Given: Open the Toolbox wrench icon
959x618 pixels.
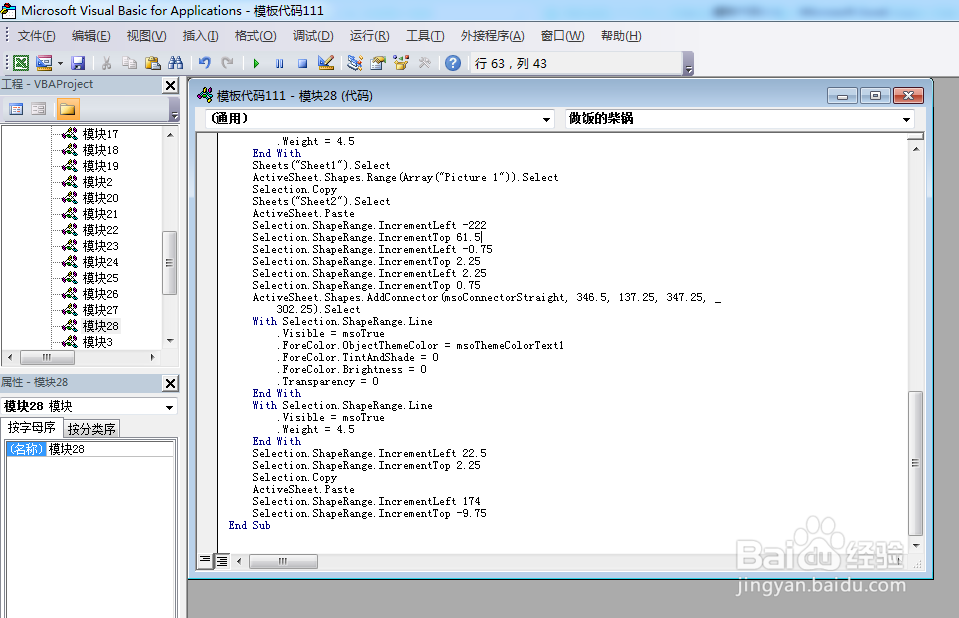Looking at the screenshot, I should coord(424,63).
